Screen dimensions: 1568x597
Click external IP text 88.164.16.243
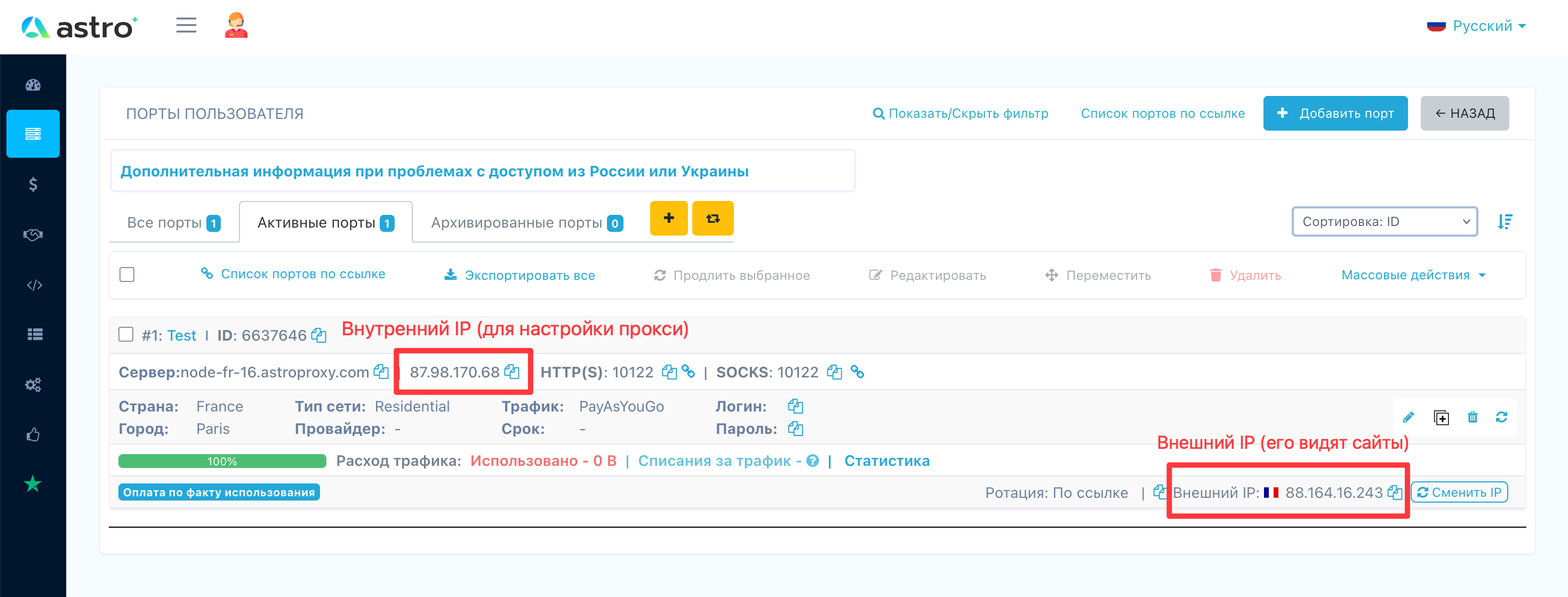[x=1334, y=493]
